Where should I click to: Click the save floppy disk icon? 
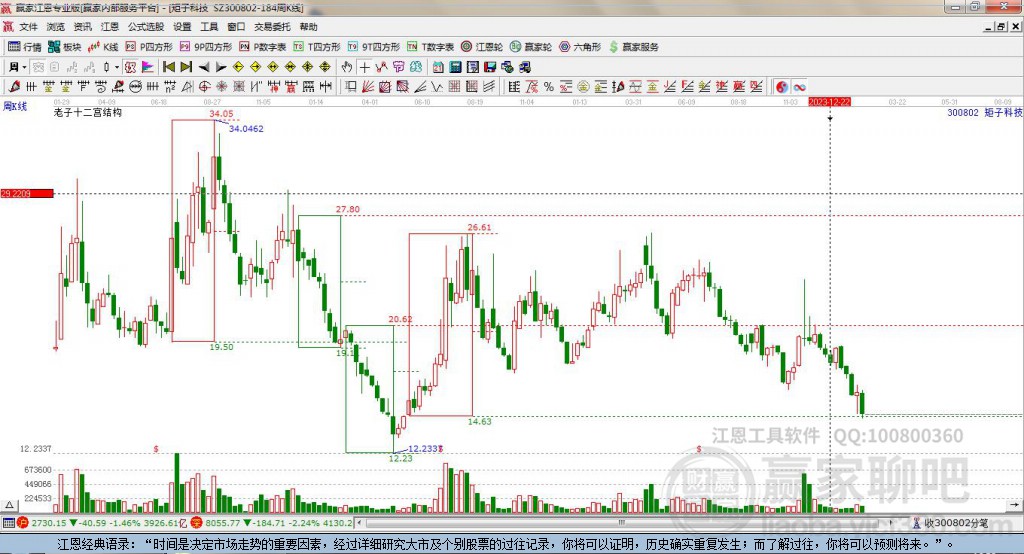click(x=490, y=67)
